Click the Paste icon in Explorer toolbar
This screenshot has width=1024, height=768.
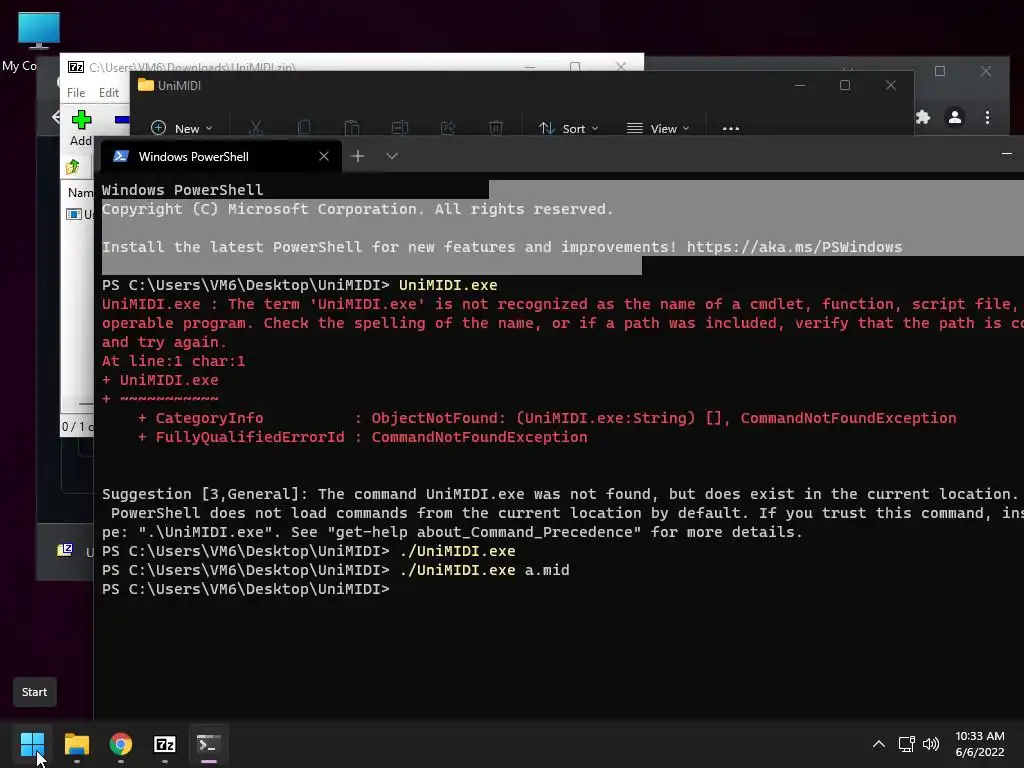(352, 128)
